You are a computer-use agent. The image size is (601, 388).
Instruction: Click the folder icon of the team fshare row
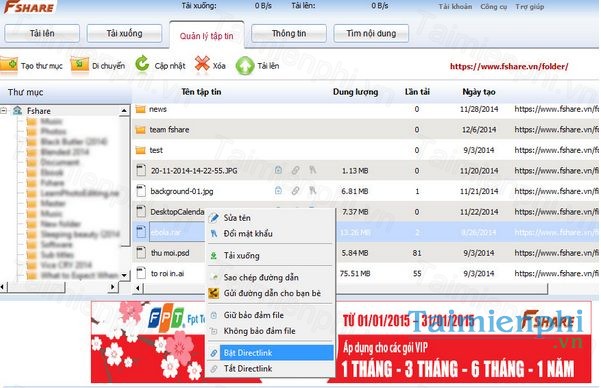140,130
